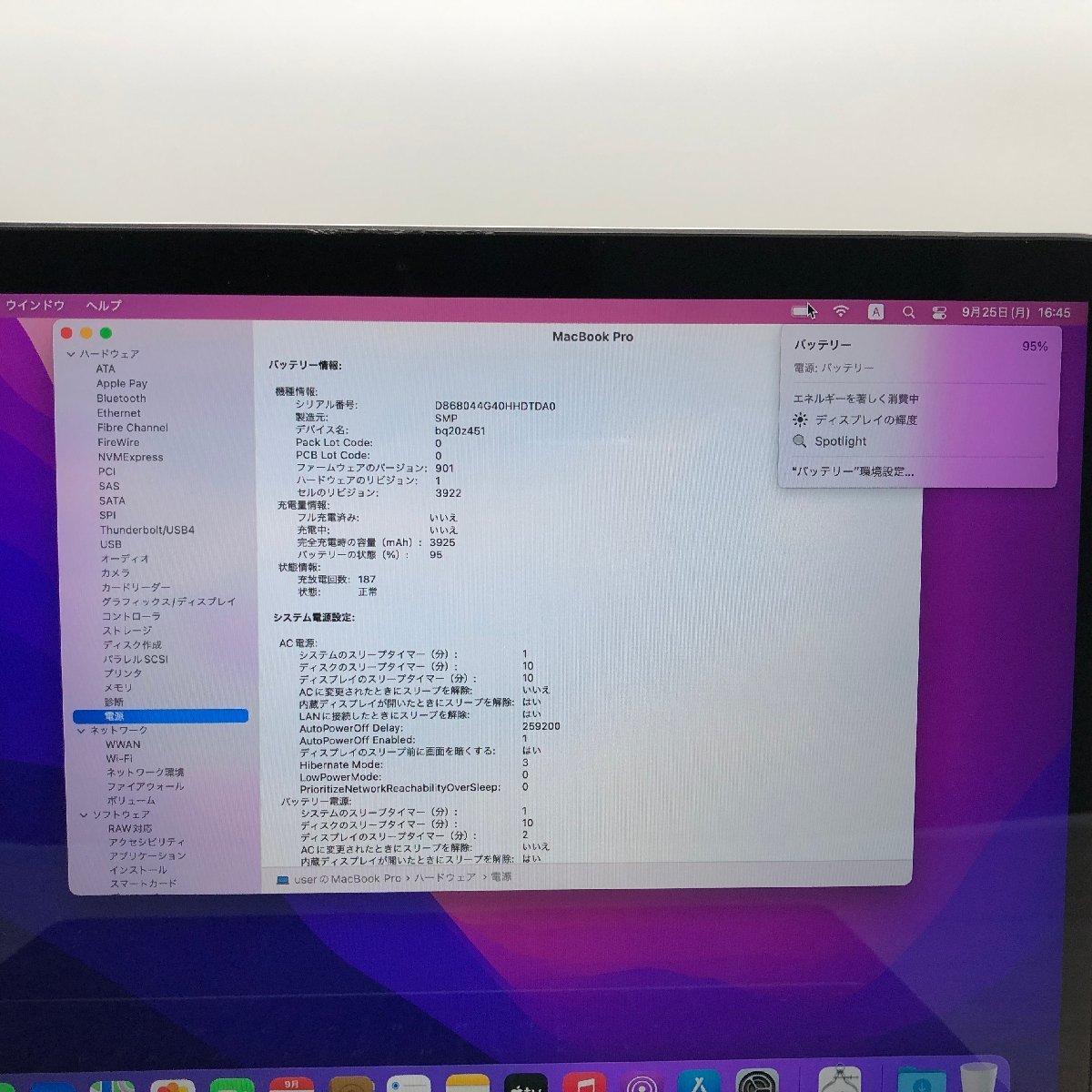Collapse the ソフトウェア tree section
1092x1092 pixels.
click(x=84, y=815)
